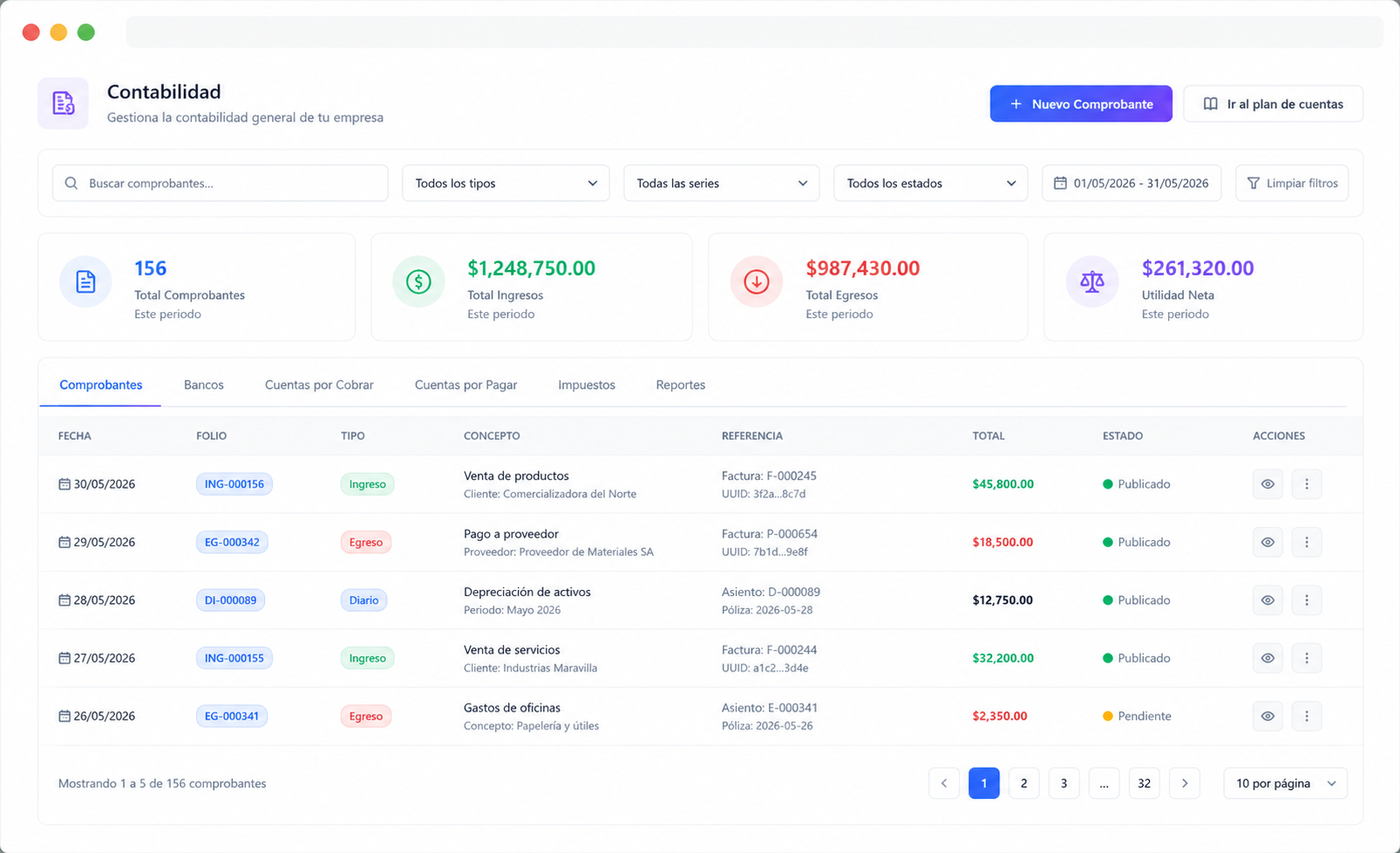Open more actions for DI-000089 row

(x=1306, y=599)
